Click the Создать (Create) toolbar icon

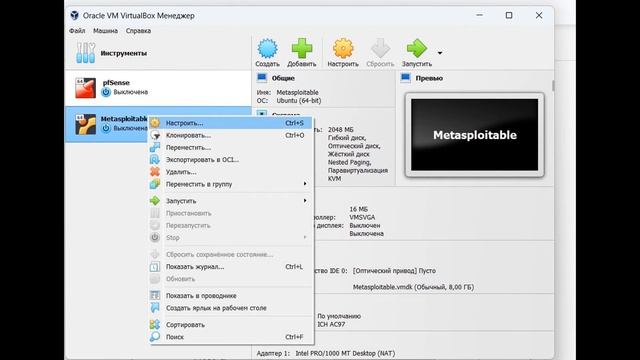coord(267,49)
